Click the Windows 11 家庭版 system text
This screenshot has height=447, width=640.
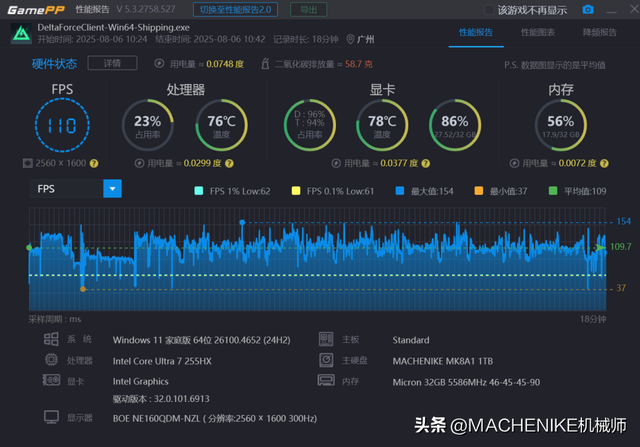point(202,340)
